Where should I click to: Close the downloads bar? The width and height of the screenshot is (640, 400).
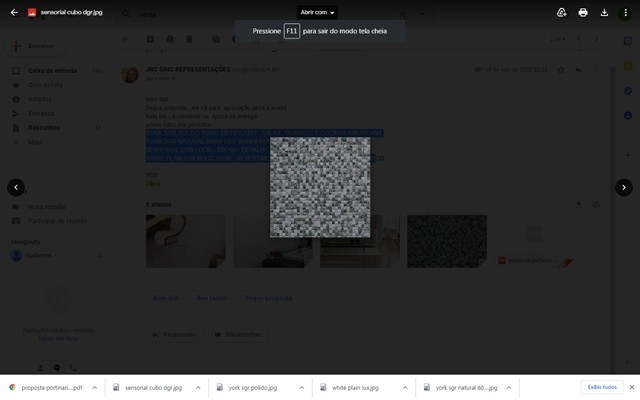[632, 387]
